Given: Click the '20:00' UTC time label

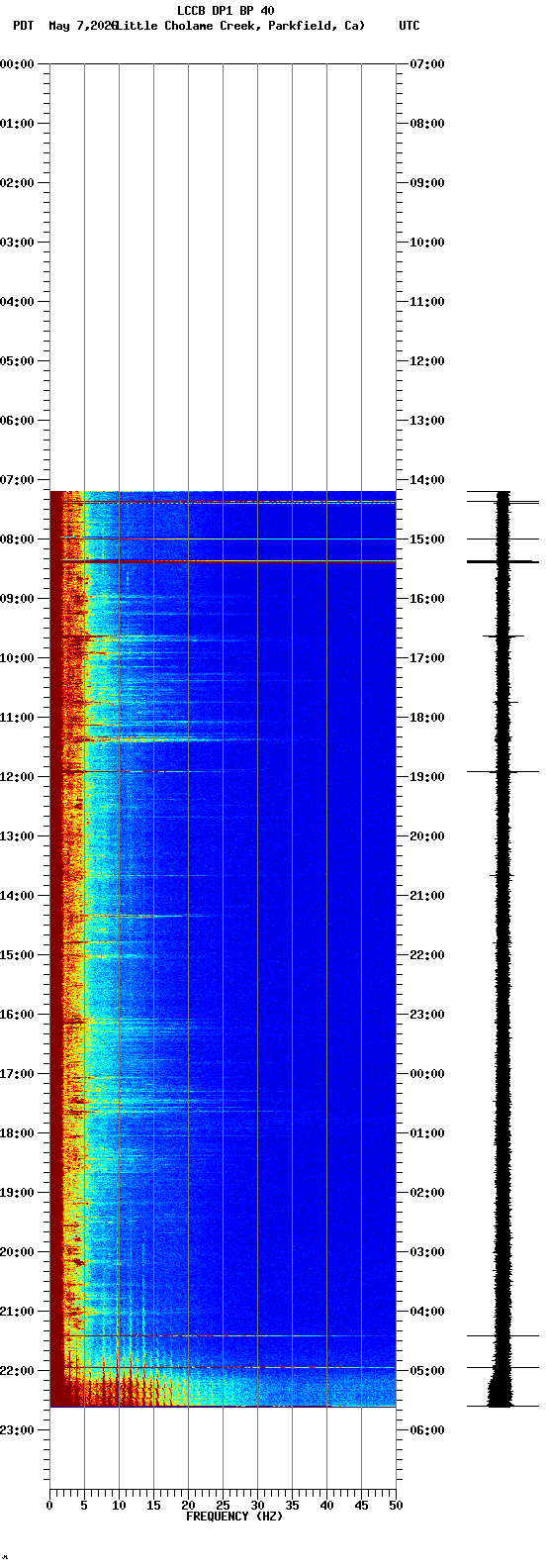Looking at the screenshot, I should coord(427,836).
